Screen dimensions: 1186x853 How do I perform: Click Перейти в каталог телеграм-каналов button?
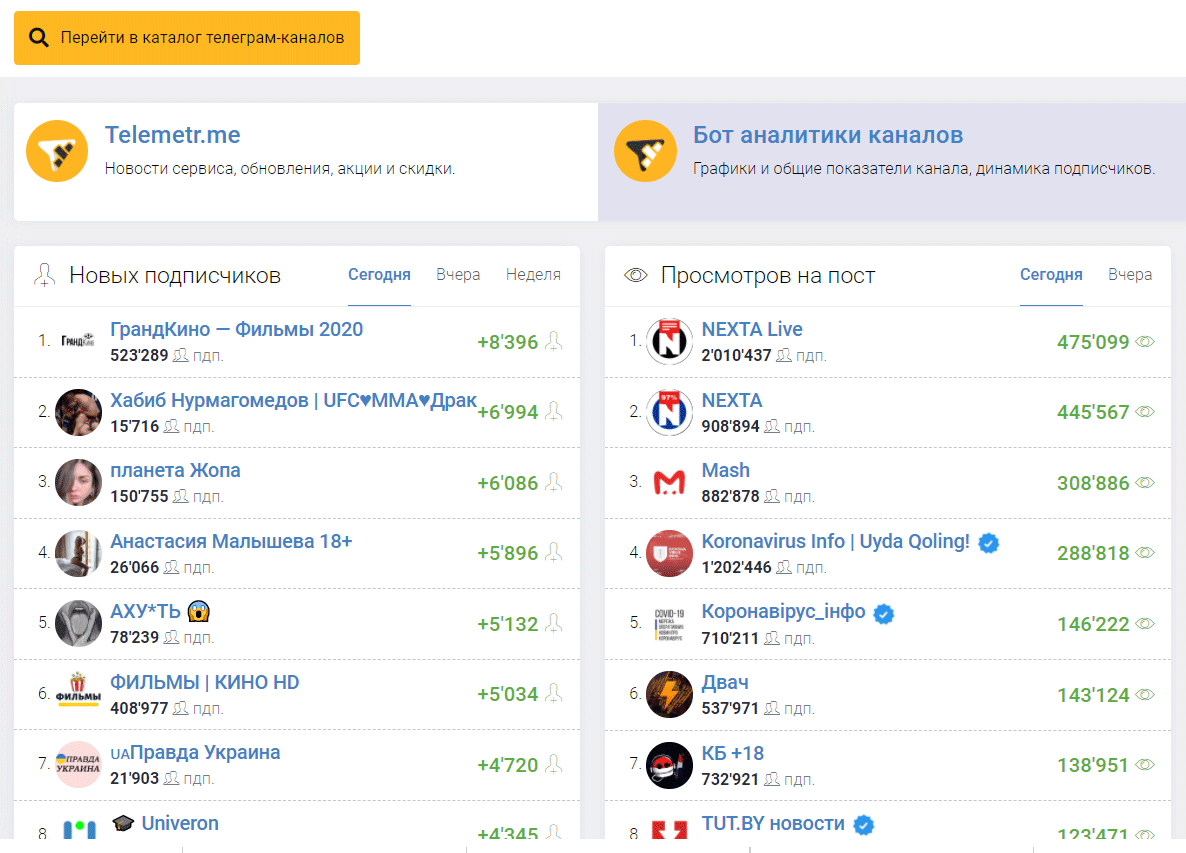[x=187, y=38]
